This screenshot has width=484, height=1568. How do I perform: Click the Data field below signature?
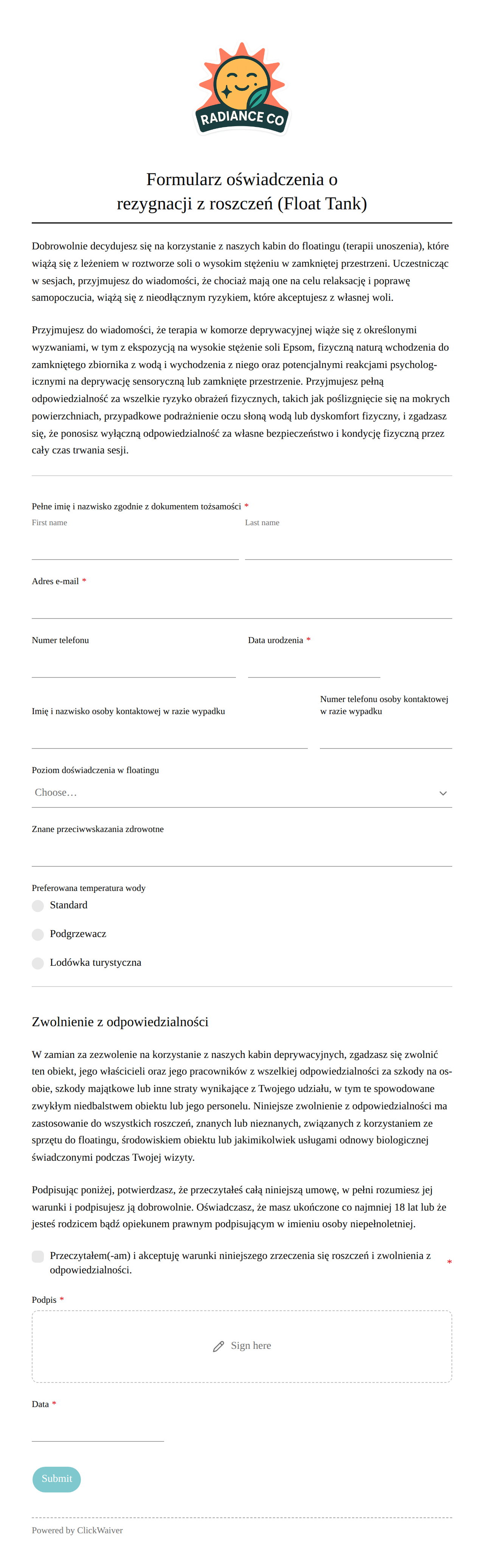pyautogui.click(x=98, y=1427)
